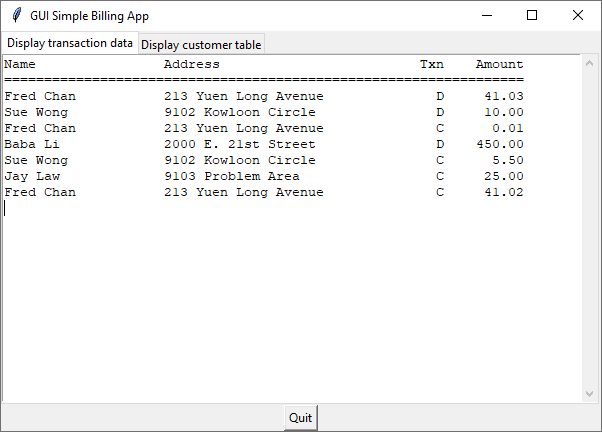The height and width of the screenshot is (432, 602).
Task: Click the scrollbar up arrow
Action: [x=589, y=63]
